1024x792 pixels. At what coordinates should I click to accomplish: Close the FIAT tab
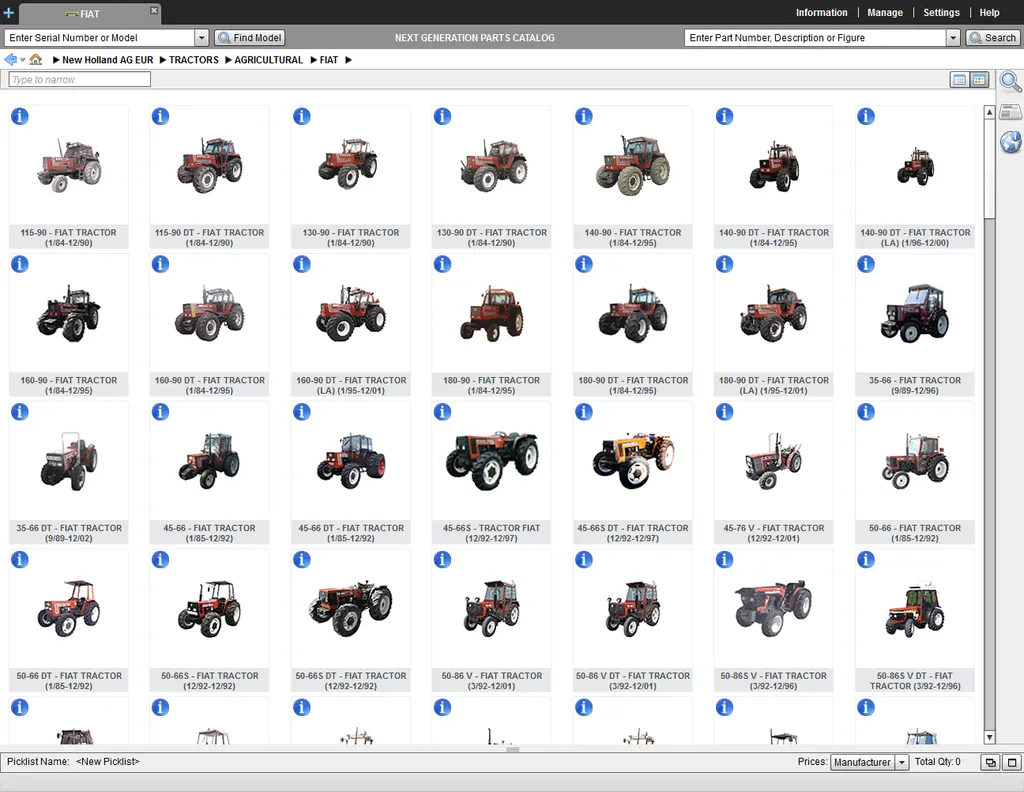tap(153, 10)
